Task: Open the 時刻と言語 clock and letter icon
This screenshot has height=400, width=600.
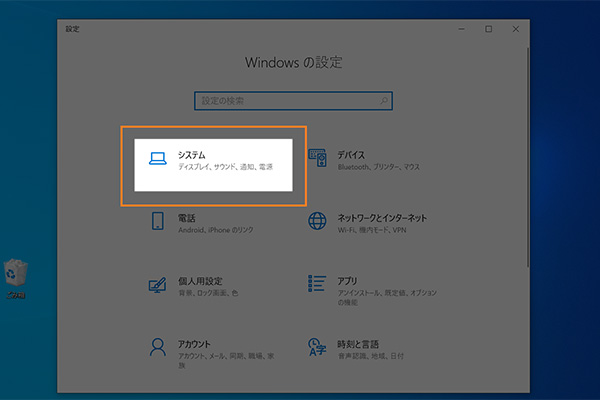Action: 317,347
